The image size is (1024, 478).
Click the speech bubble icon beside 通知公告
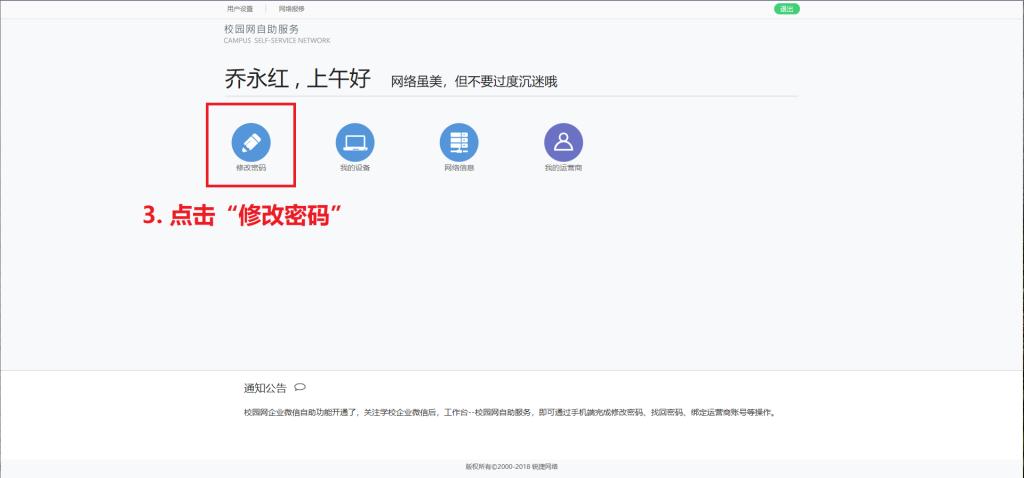(x=300, y=387)
